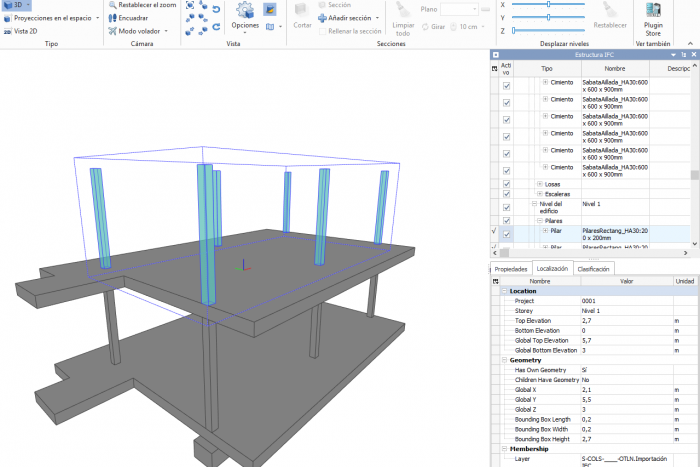Open the Clasificación tab
The height and width of the screenshot is (467, 700).
(x=593, y=269)
